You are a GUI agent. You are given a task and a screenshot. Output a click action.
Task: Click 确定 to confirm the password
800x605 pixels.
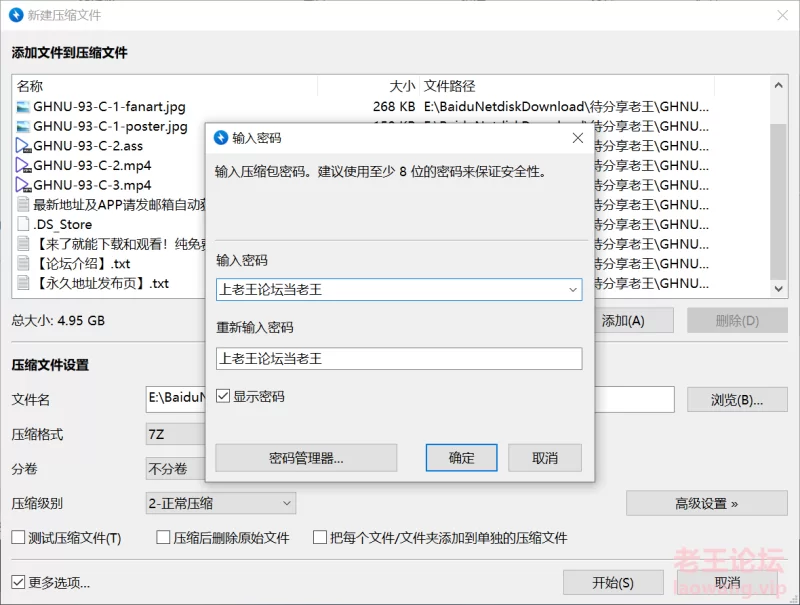[461, 458]
